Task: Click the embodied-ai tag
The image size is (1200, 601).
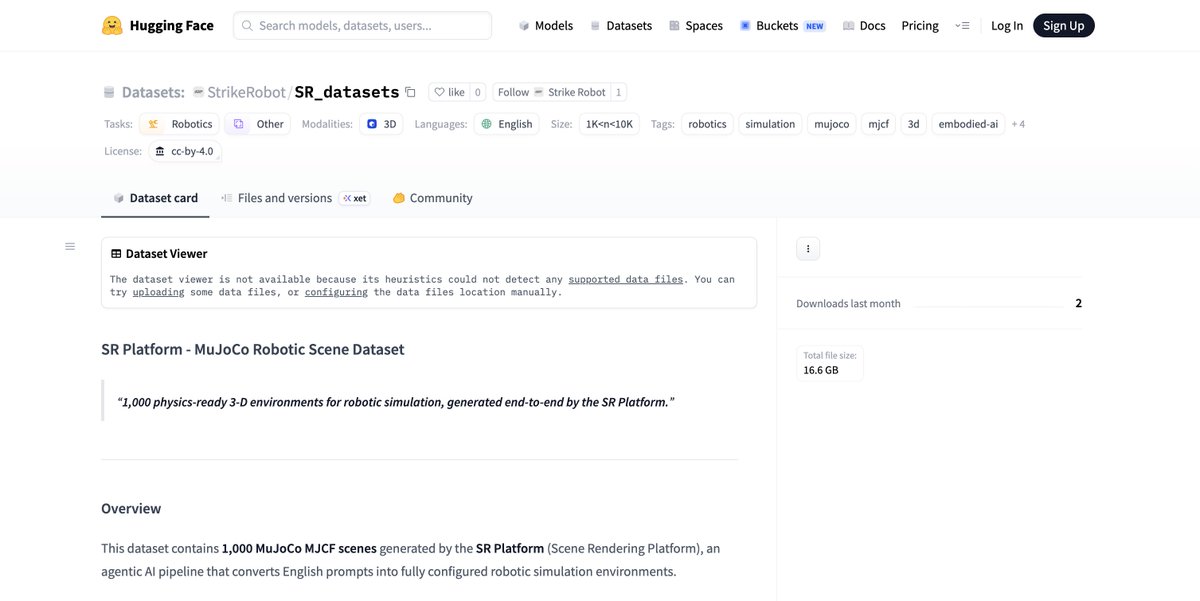Action: 967,124
